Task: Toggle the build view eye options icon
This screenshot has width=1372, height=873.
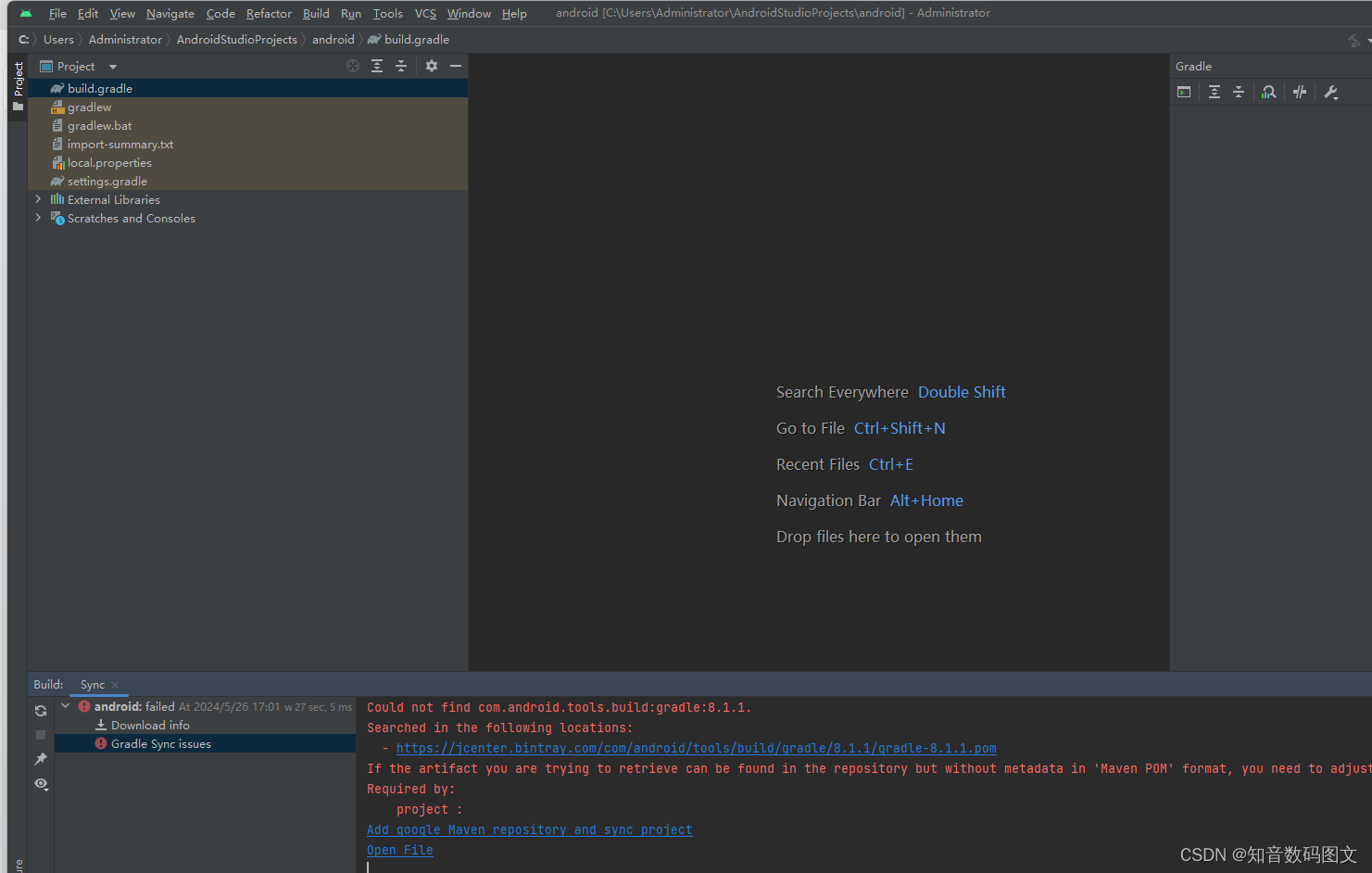Action: tap(41, 784)
